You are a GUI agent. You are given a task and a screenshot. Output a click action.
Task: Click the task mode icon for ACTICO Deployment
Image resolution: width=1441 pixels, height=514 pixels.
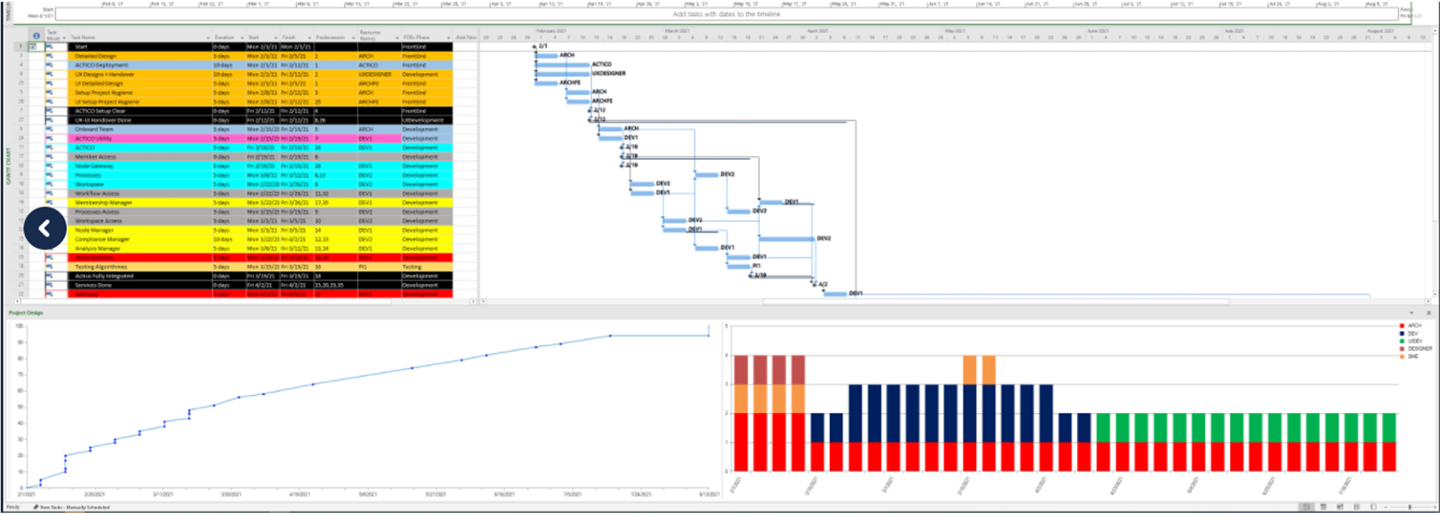(x=49, y=65)
